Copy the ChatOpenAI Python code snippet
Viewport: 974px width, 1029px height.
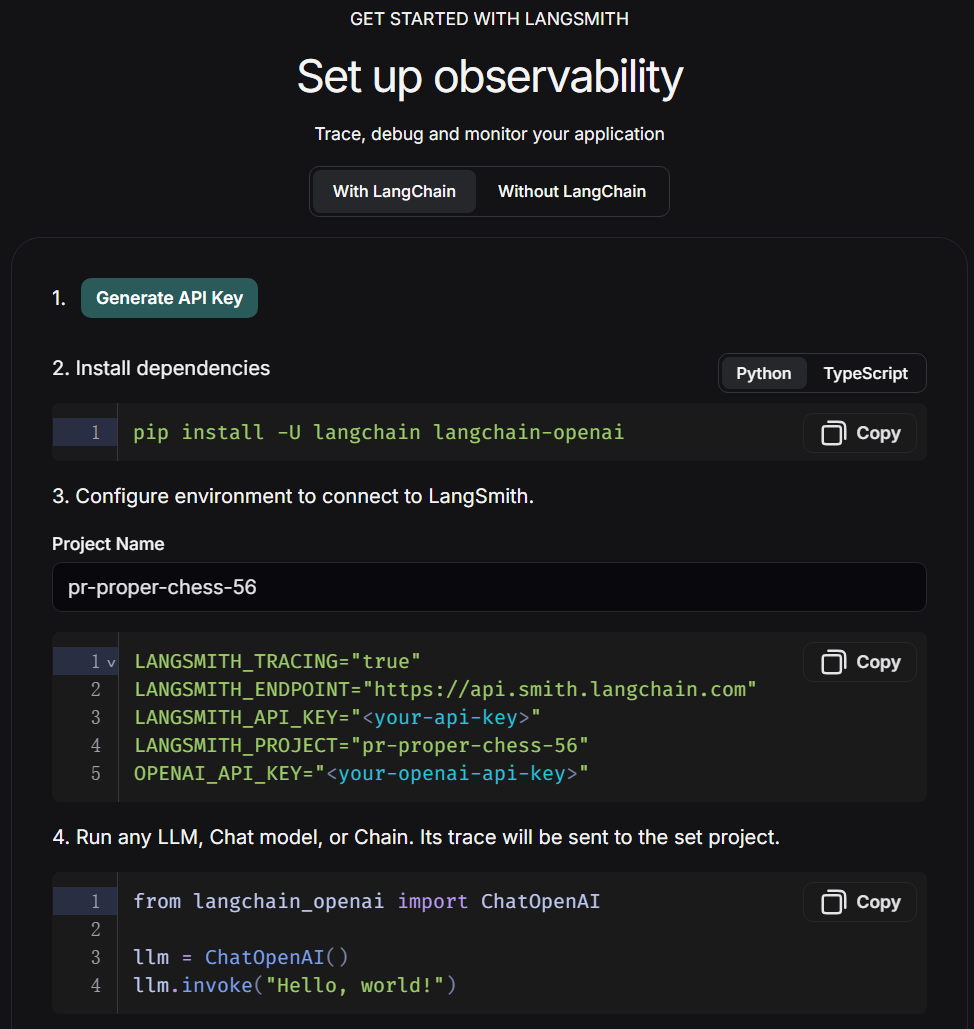[x=860, y=902]
